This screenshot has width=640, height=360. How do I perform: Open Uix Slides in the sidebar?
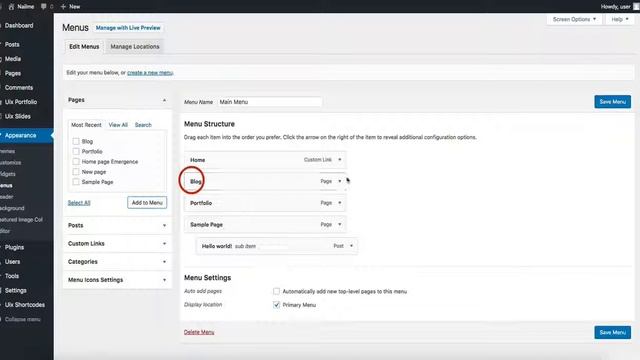pyautogui.click(x=18, y=116)
